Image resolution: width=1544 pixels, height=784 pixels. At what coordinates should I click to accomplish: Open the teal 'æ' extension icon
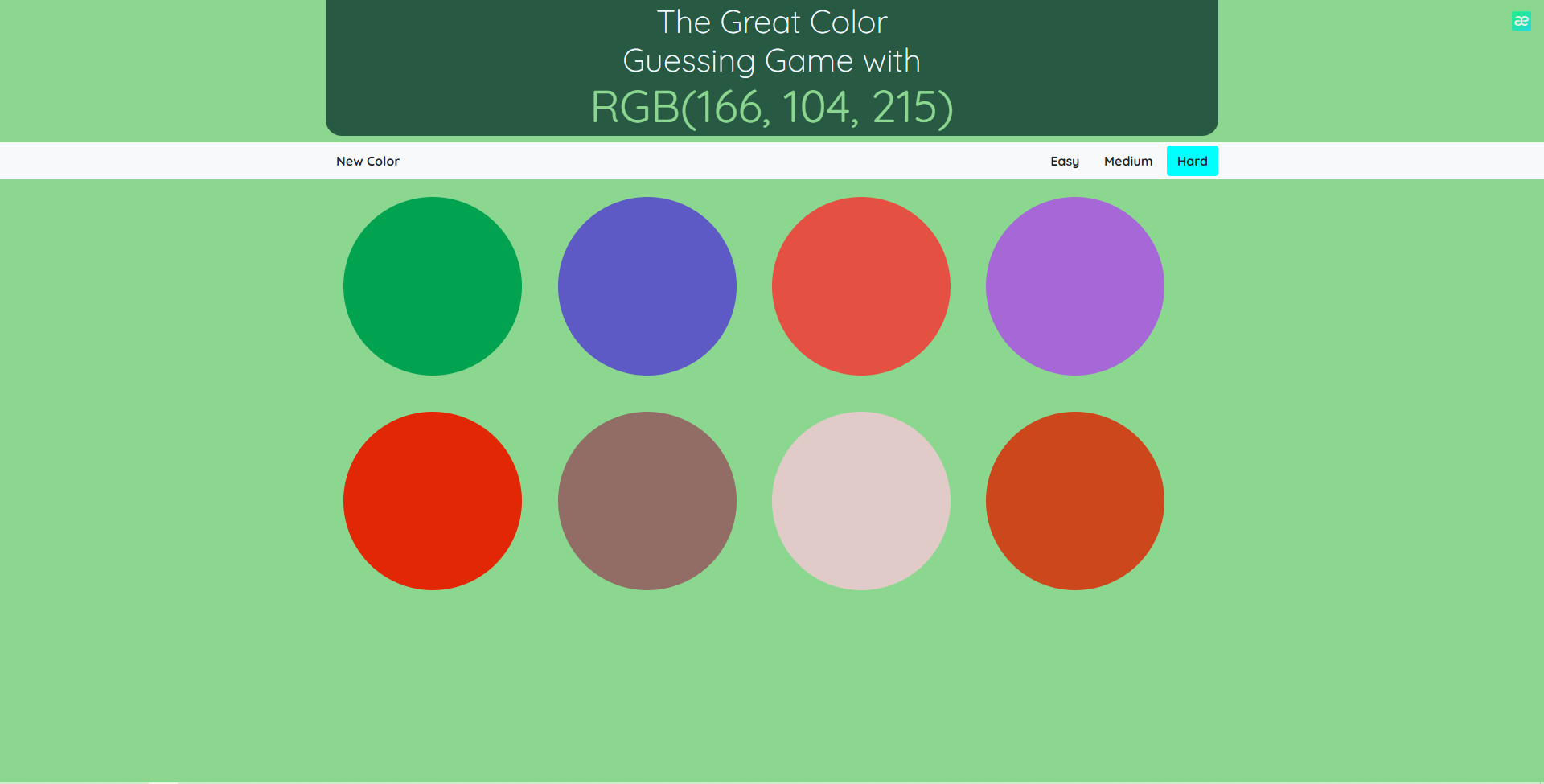coord(1521,21)
